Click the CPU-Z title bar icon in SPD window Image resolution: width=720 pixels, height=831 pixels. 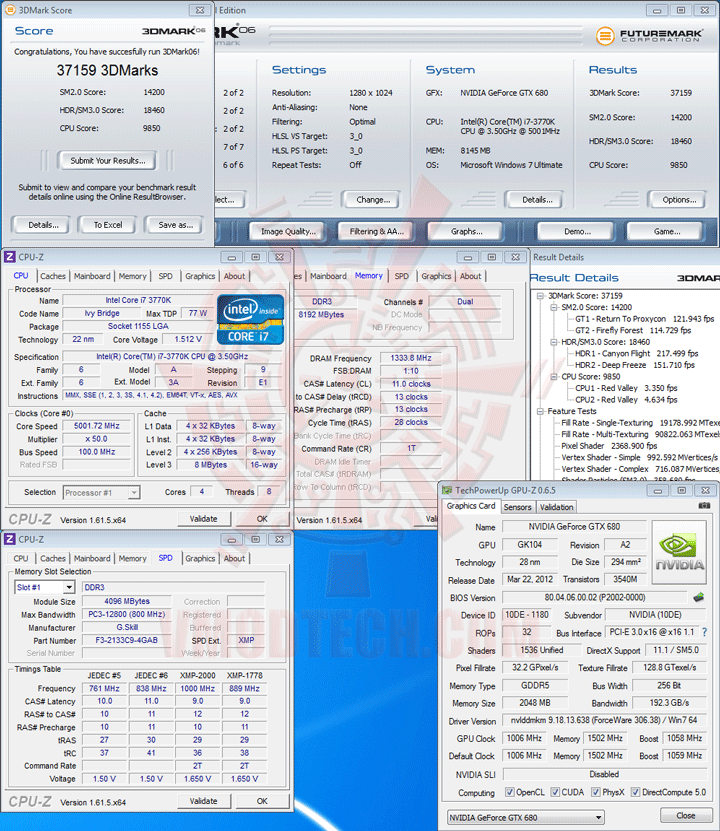pyautogui.click(x=10, y=539)
